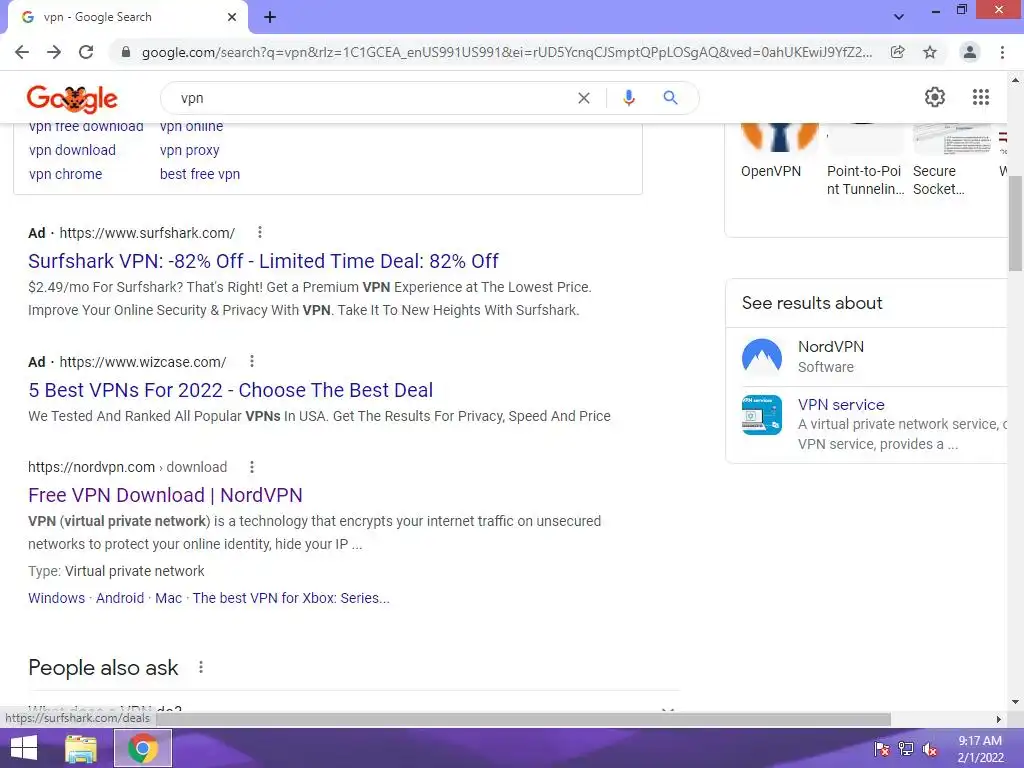Reload the Google search page

(x=86, y=52)
